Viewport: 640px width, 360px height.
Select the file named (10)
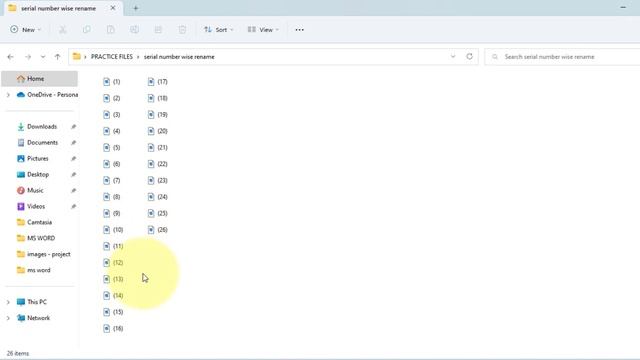click(113, 230)
